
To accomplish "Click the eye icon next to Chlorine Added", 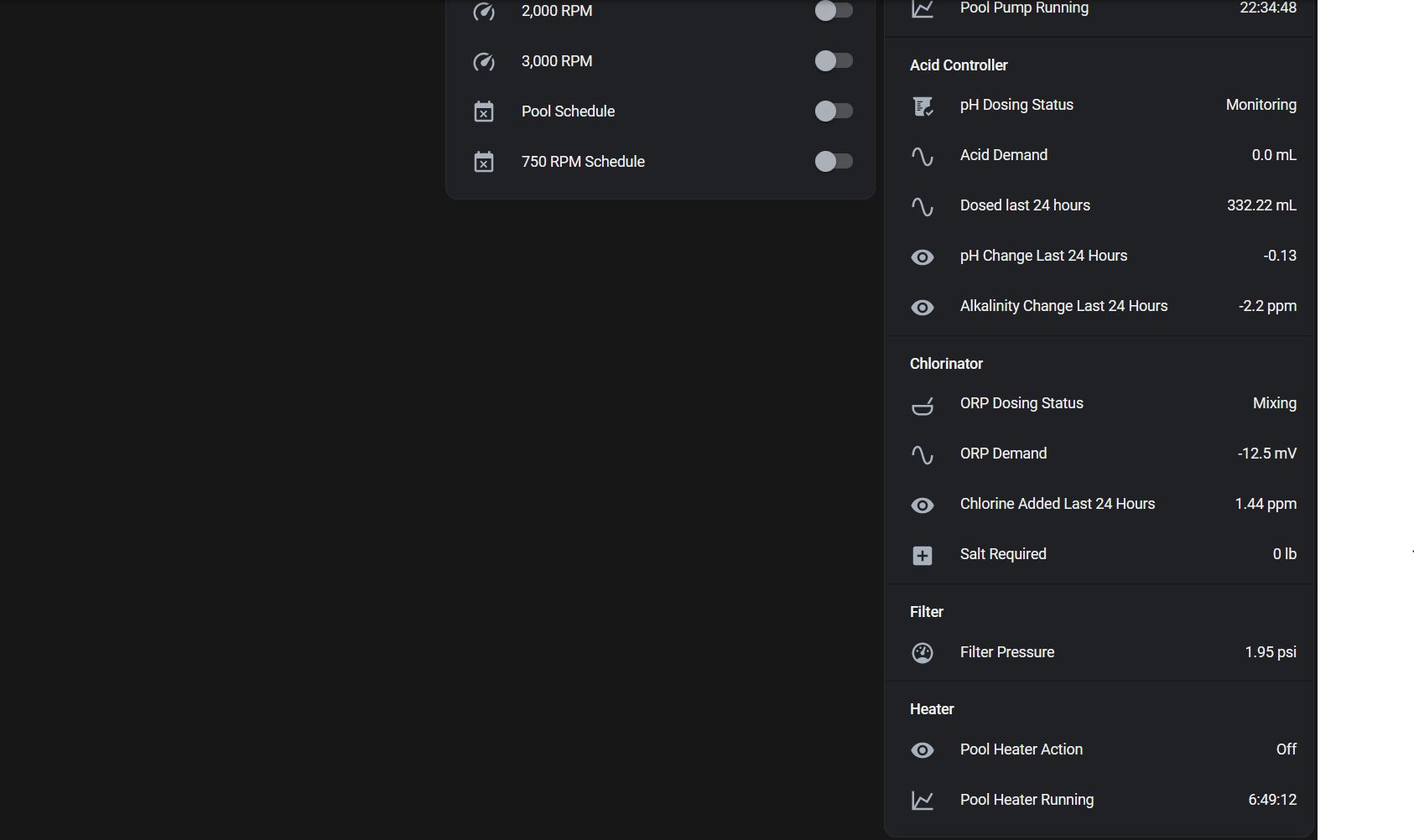I will (x=923, y=505).
